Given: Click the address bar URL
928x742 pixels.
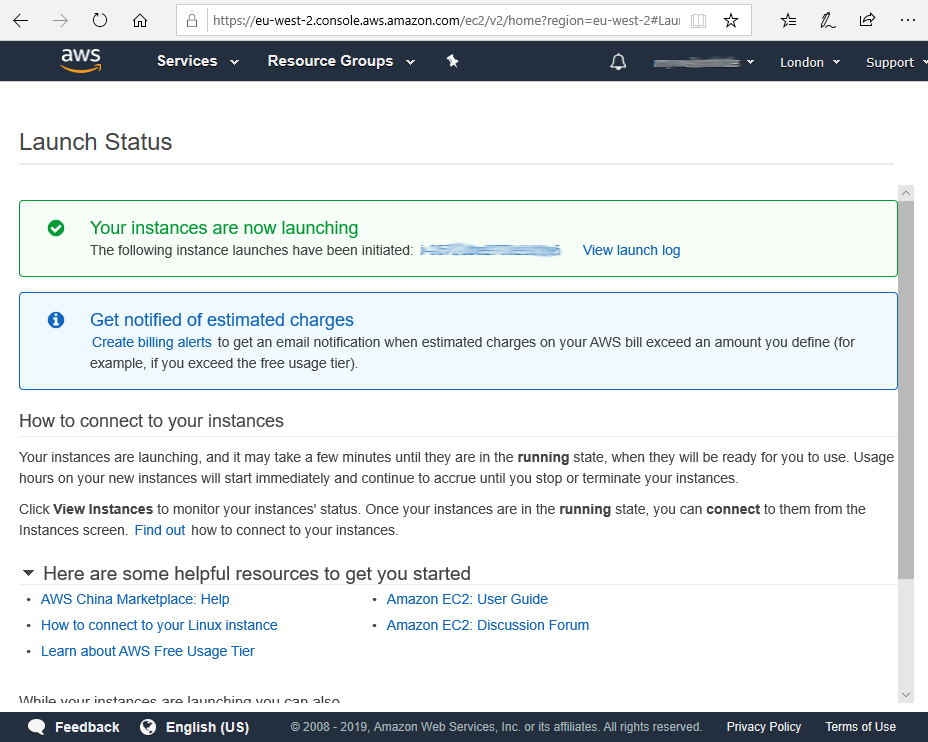Looking at the screenshot, I should [x=446, y=21].
